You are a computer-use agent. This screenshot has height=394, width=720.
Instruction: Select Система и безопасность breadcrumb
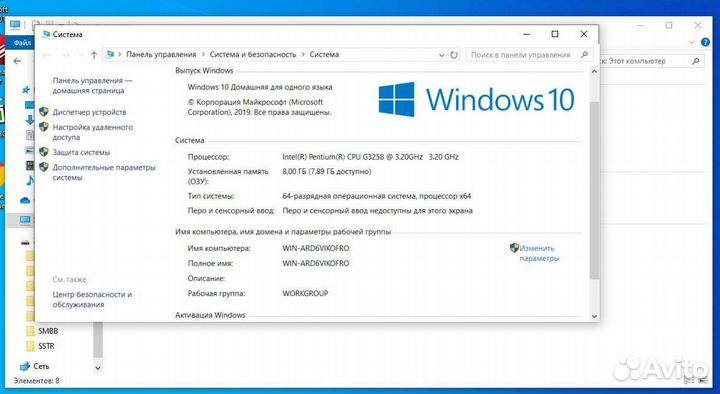253,54
